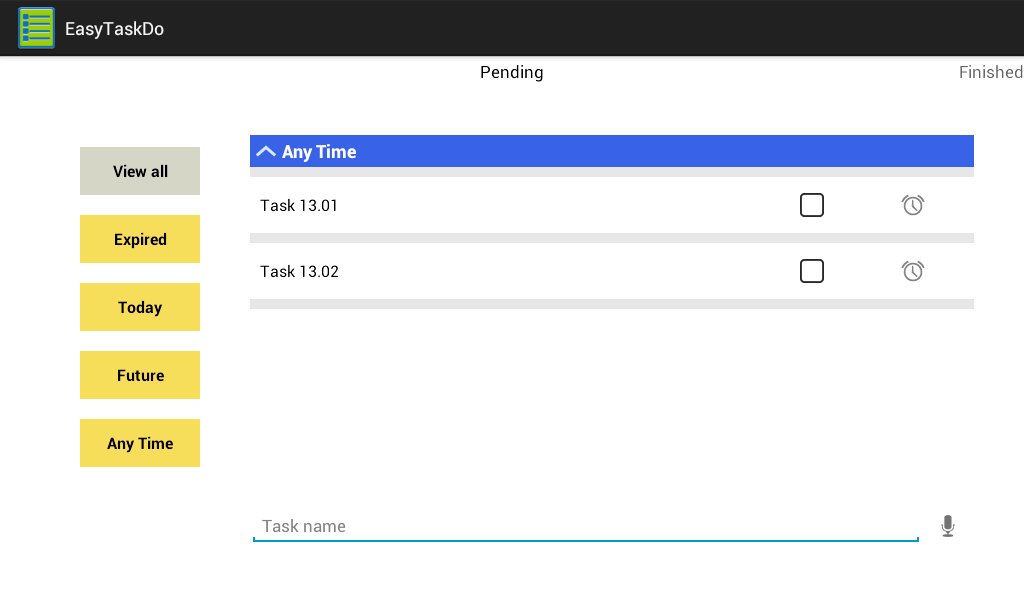Click the clock icon beside Task 13.02
This screenshot has height=600, width=1024.
click(913, 271)
